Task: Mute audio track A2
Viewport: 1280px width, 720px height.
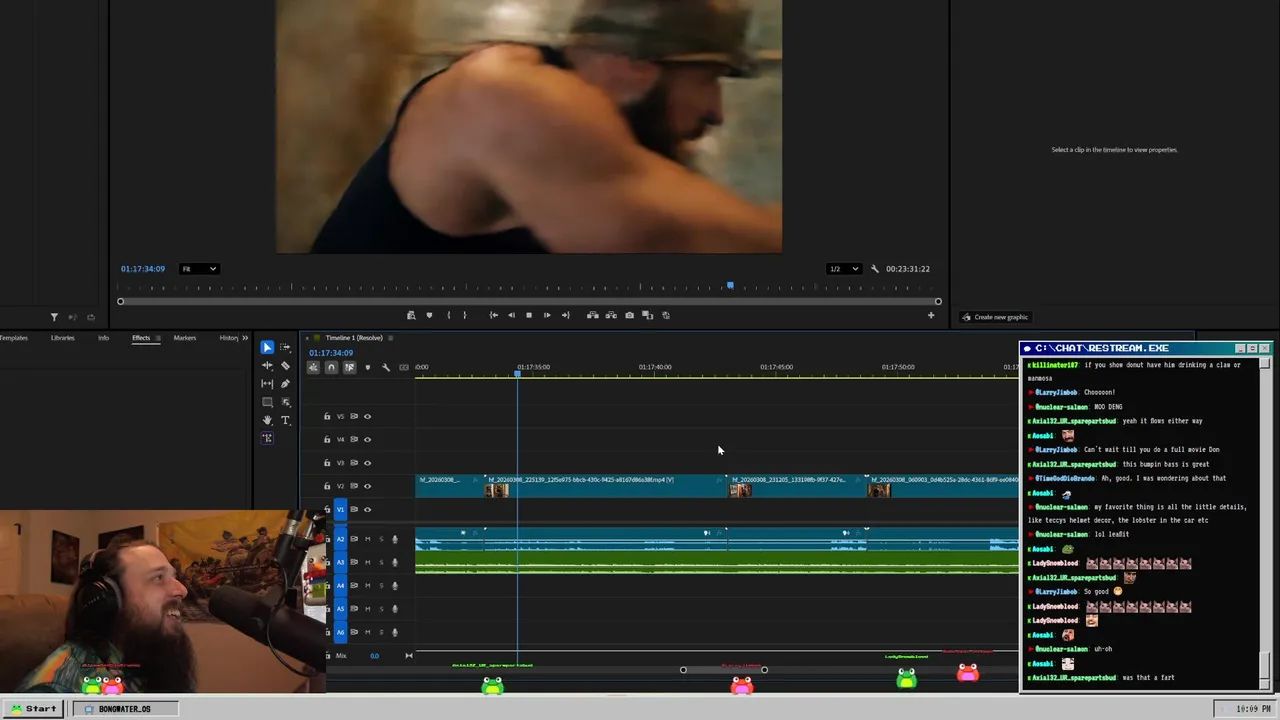Action: click(x=367, y=540)
